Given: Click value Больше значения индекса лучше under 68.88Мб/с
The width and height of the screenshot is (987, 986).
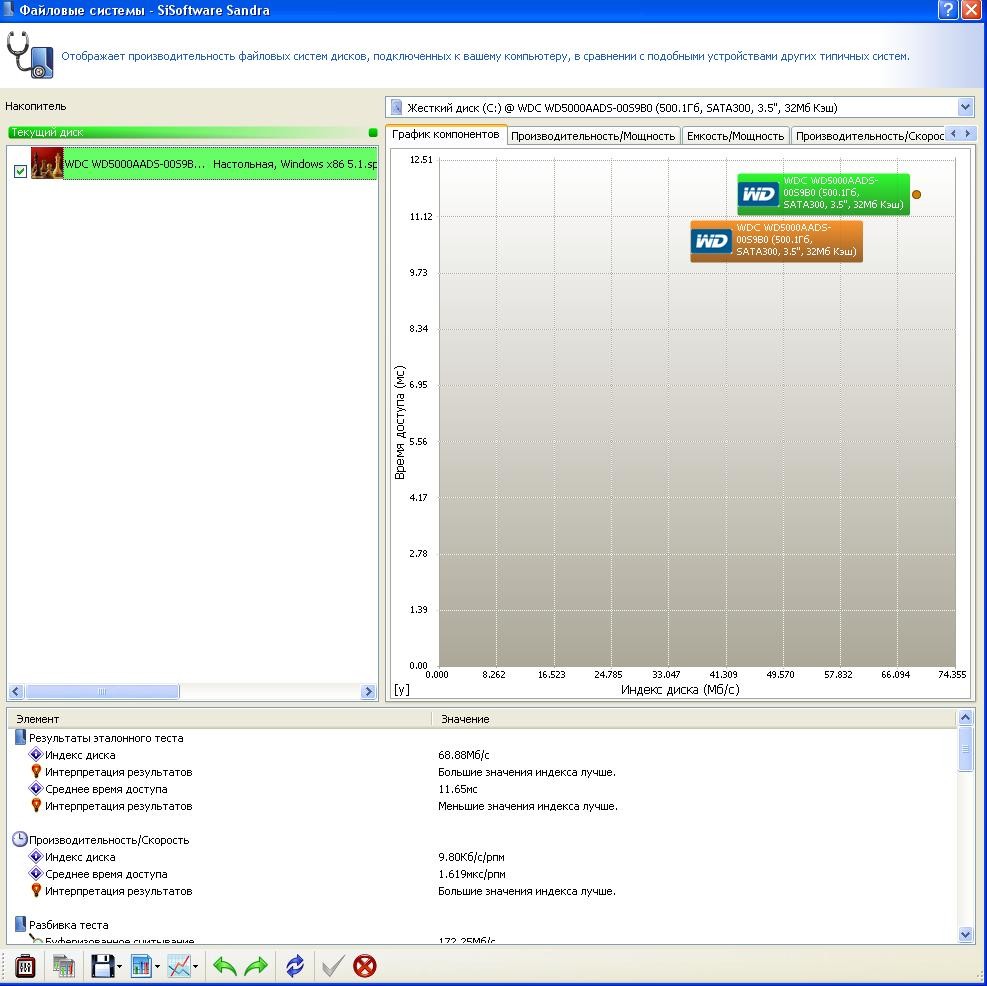Looking at the screenshot, I should (527, 772).
